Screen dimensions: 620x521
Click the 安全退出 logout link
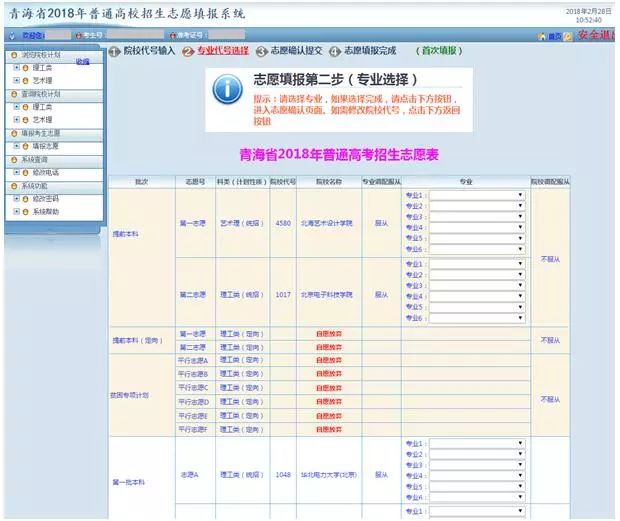pos(596,36)
